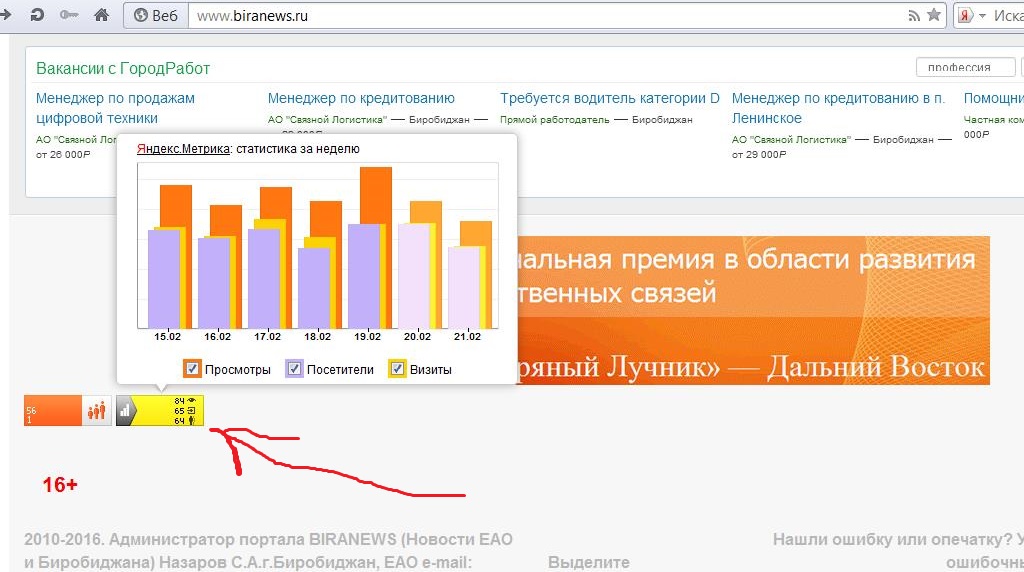Click the chart bar group for 19.02

point(370,247)
